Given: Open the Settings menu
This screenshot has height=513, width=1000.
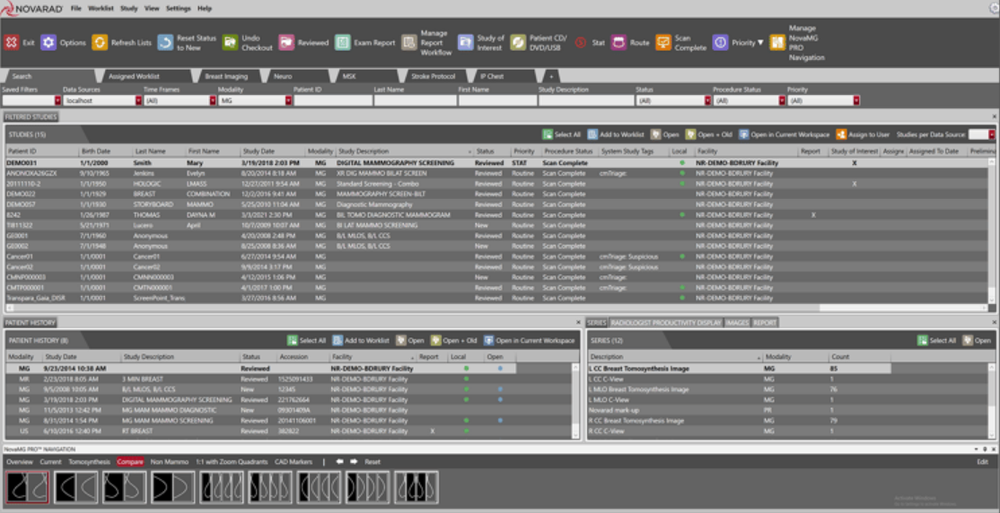Looking at the screenshot, I should click(x=178, y=8).
